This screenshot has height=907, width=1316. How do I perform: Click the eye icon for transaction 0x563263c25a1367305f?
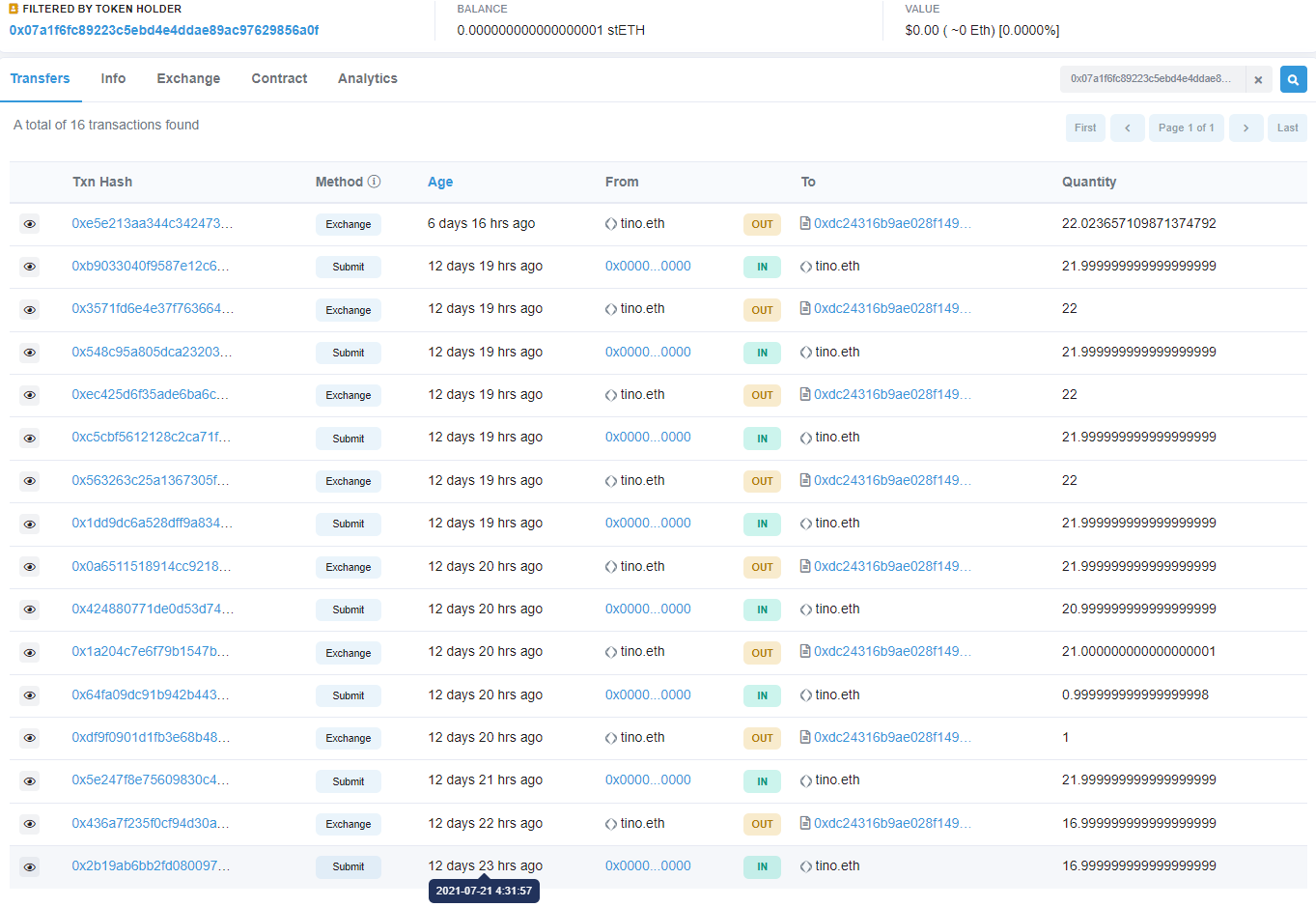(x=30, y=481)
